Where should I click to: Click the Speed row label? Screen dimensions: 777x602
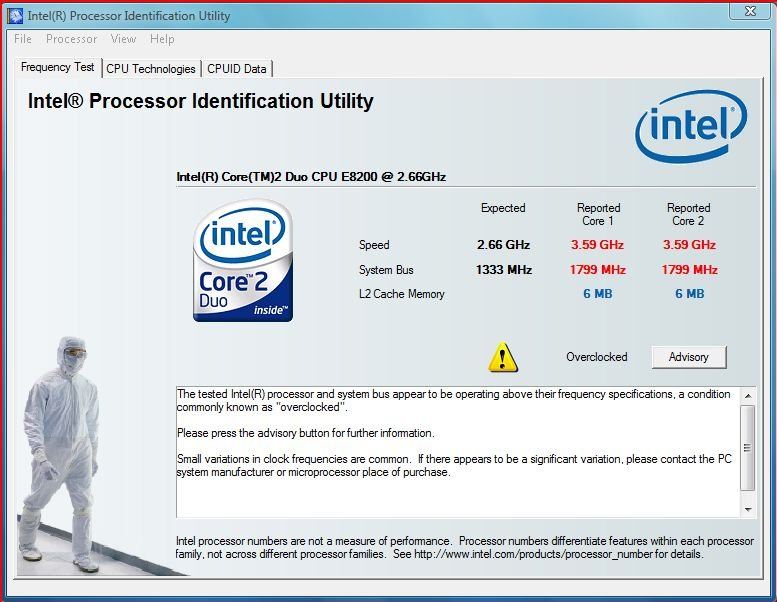point(374,245)
